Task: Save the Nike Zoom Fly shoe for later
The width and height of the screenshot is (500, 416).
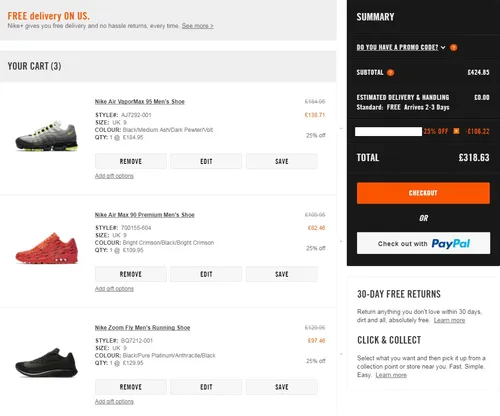Action: [x=282, y=387]
